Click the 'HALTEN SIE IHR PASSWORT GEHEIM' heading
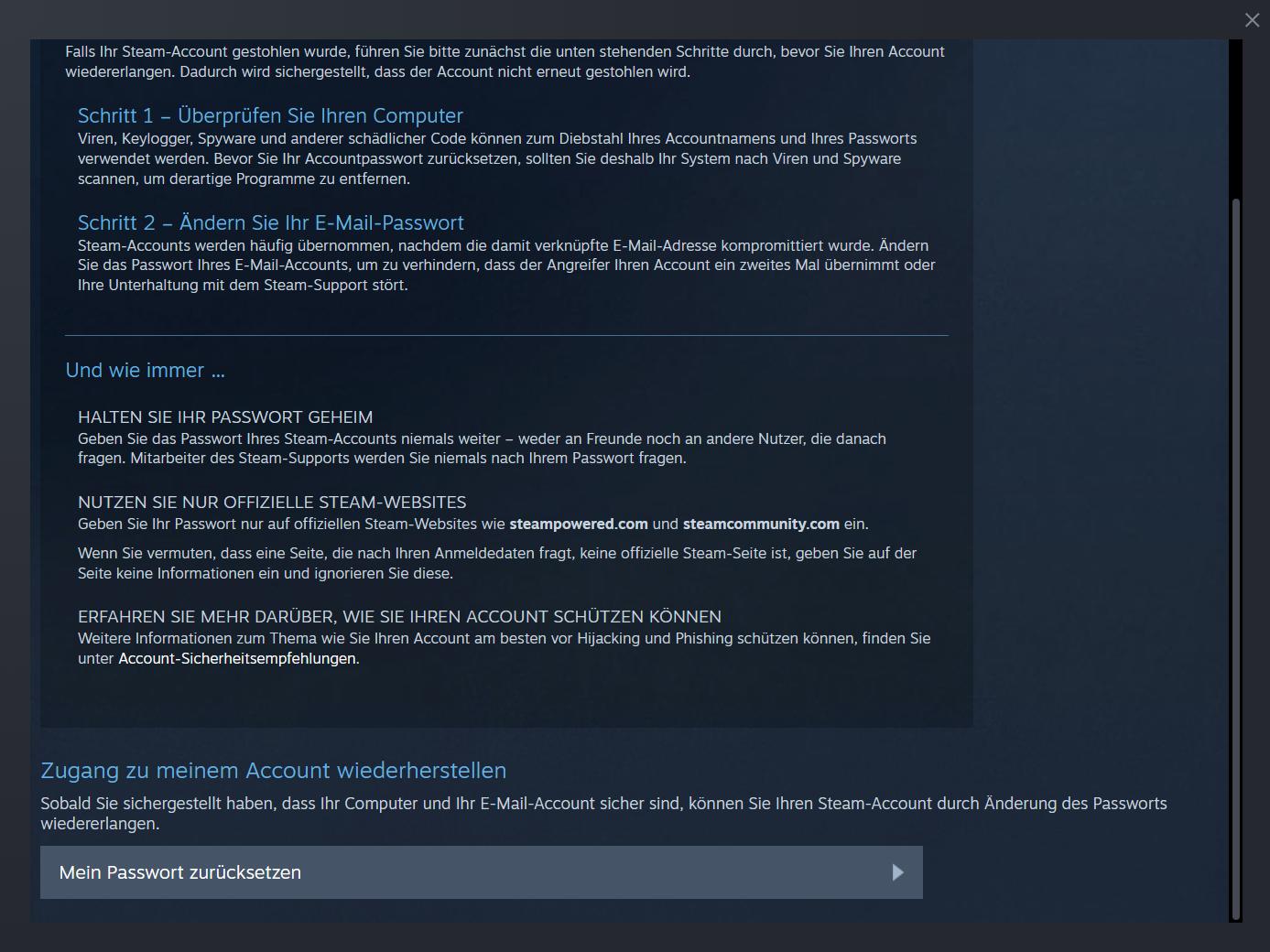The width and height of the screenshot is (1270, 952). coord(225,416)
